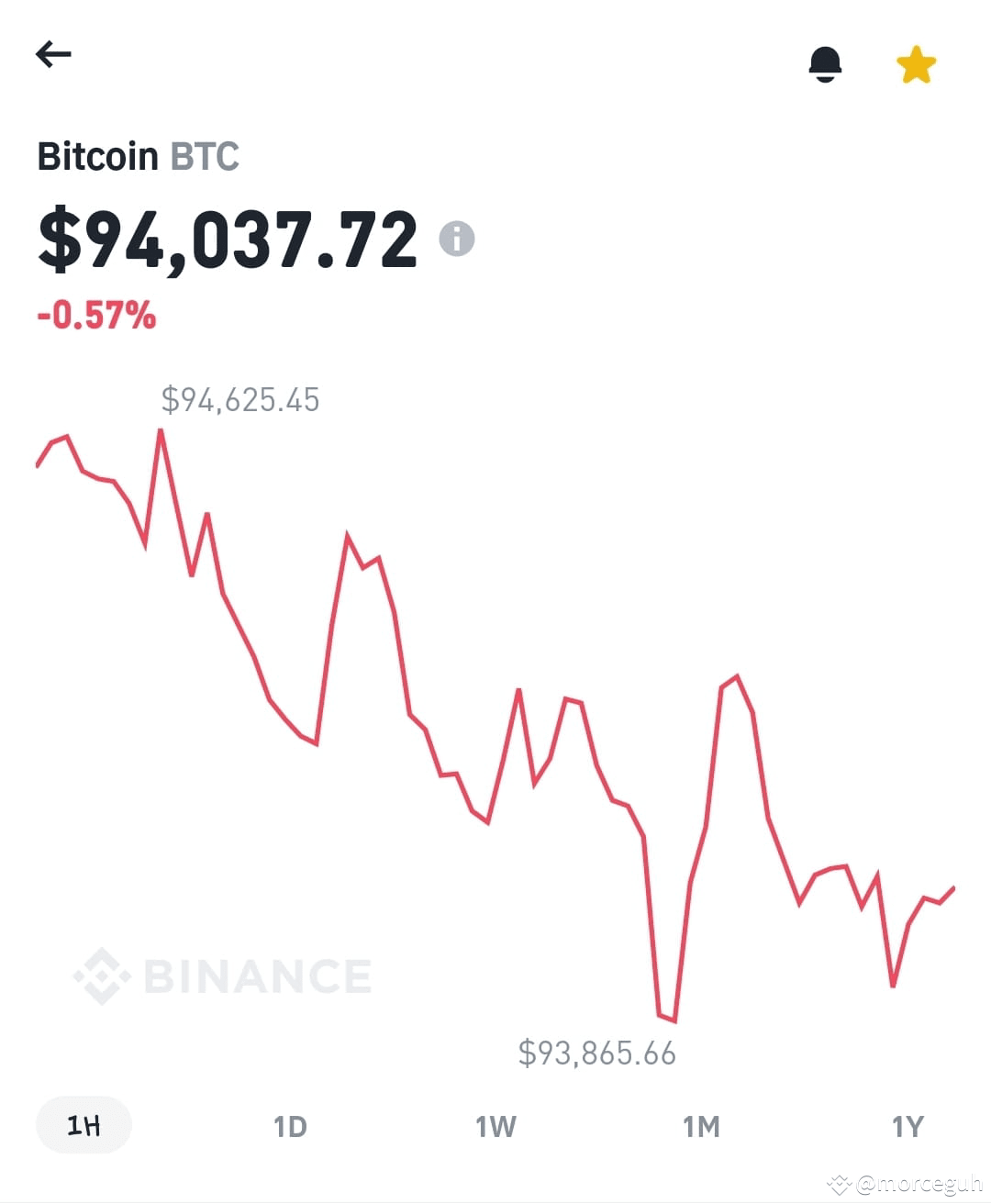Image resolution: width=991 pixels, height=1204 pixels.
Task: Click the high point labeled $94,625.45
Action: (161, 429)
